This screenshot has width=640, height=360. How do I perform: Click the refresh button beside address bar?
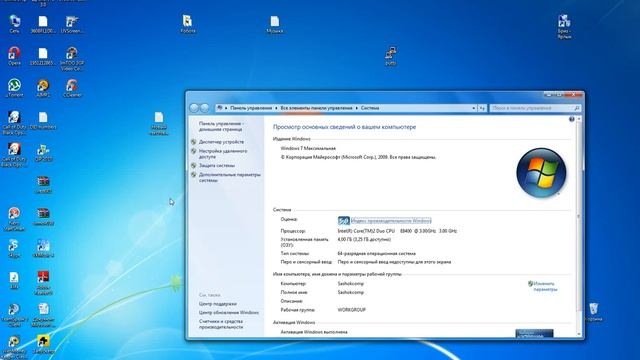(x=482, y=108)
